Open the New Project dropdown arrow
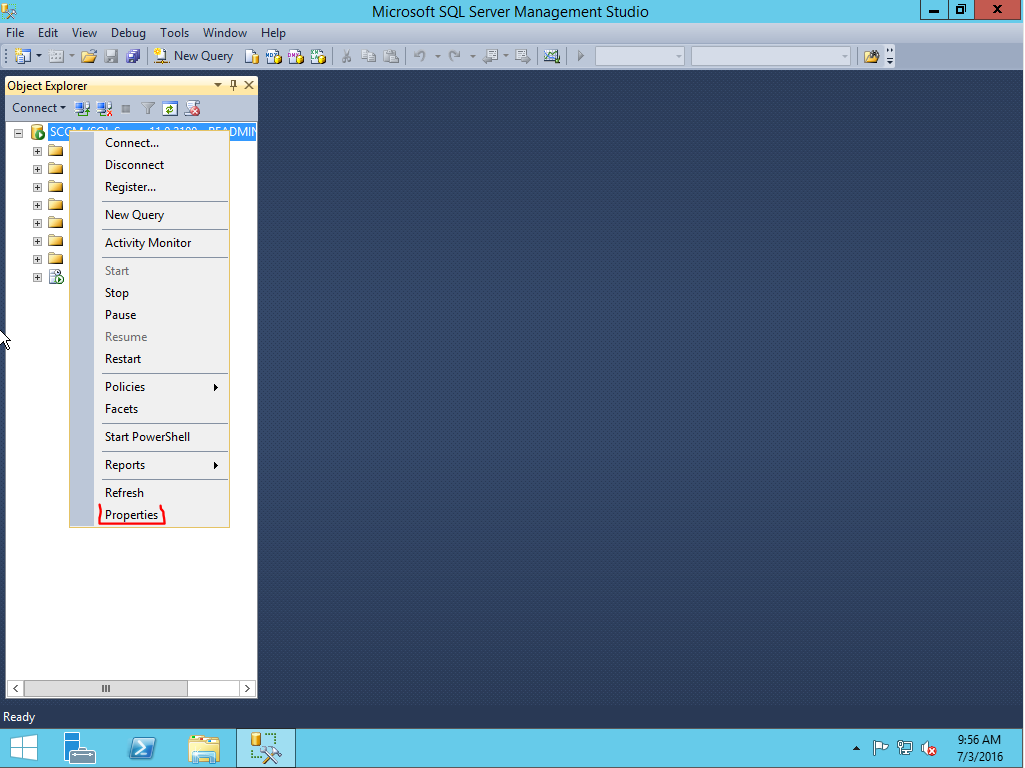Screen dimensions: 1025x768 (39, 56)
